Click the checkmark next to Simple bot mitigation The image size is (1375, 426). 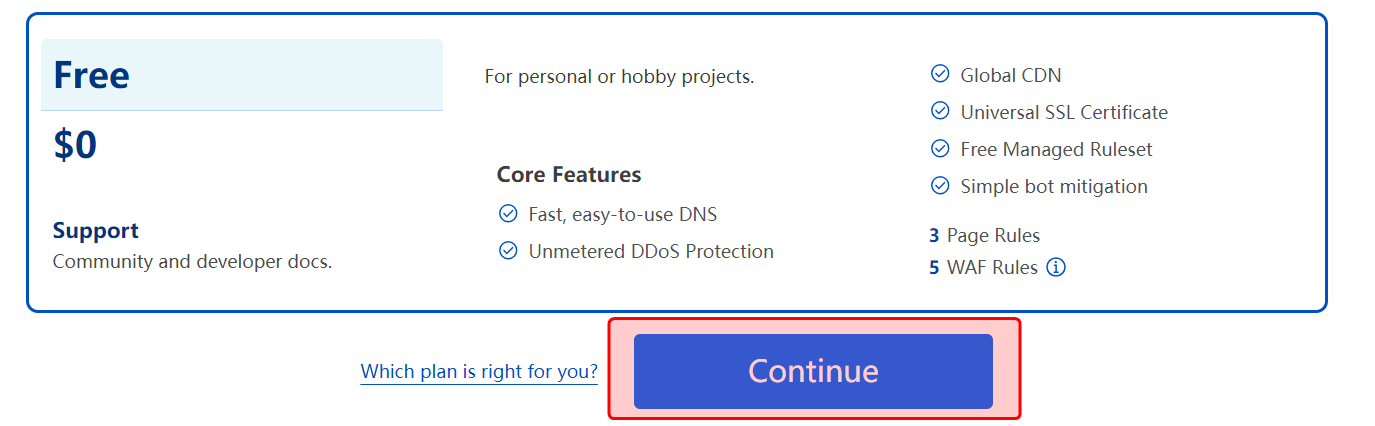tap(940, 185)
